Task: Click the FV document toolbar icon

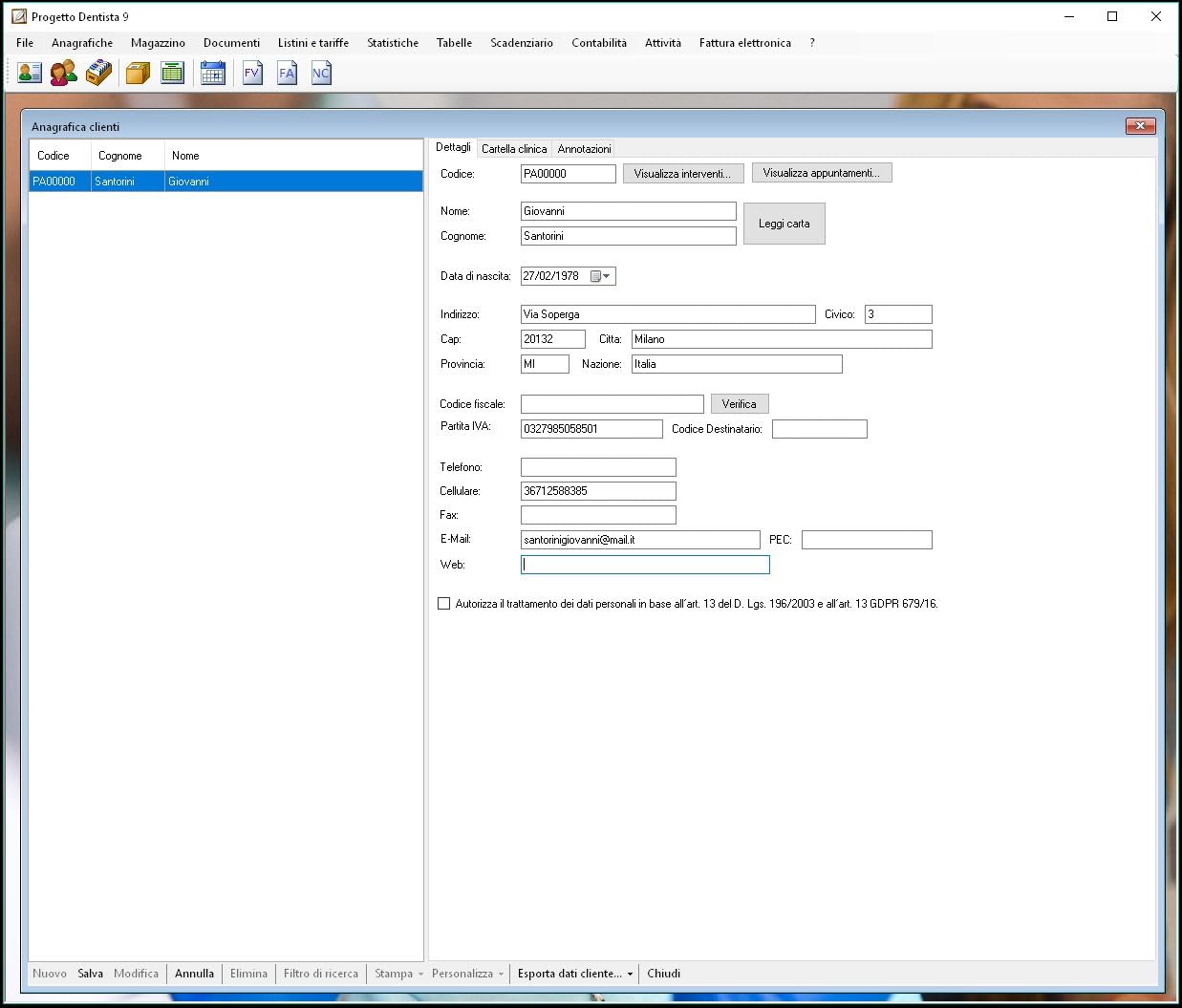Action: pos(252,73)
